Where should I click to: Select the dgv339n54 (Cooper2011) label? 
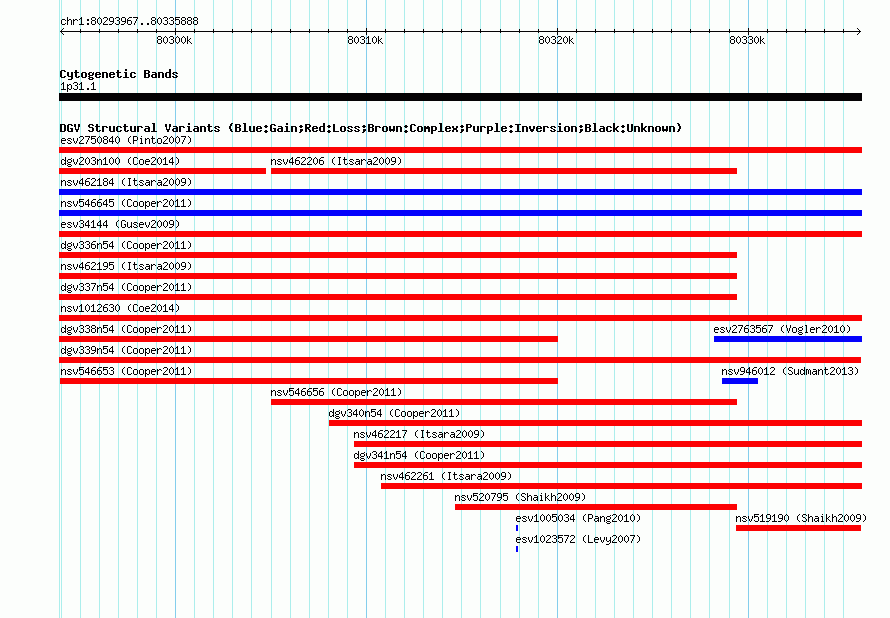point(126,350)
